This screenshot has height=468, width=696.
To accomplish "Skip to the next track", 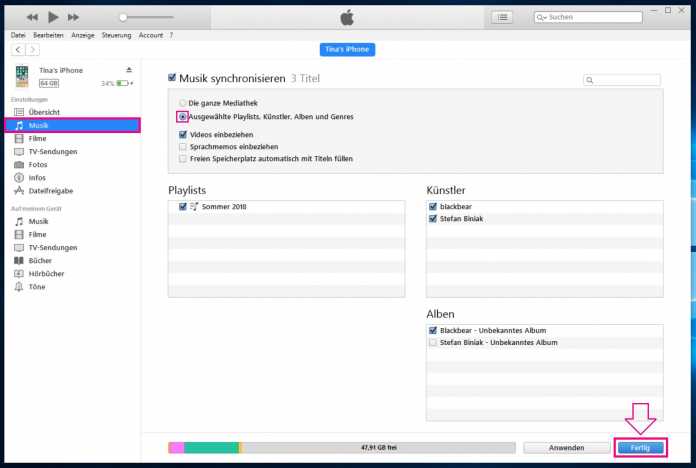I will coord(74,17).
